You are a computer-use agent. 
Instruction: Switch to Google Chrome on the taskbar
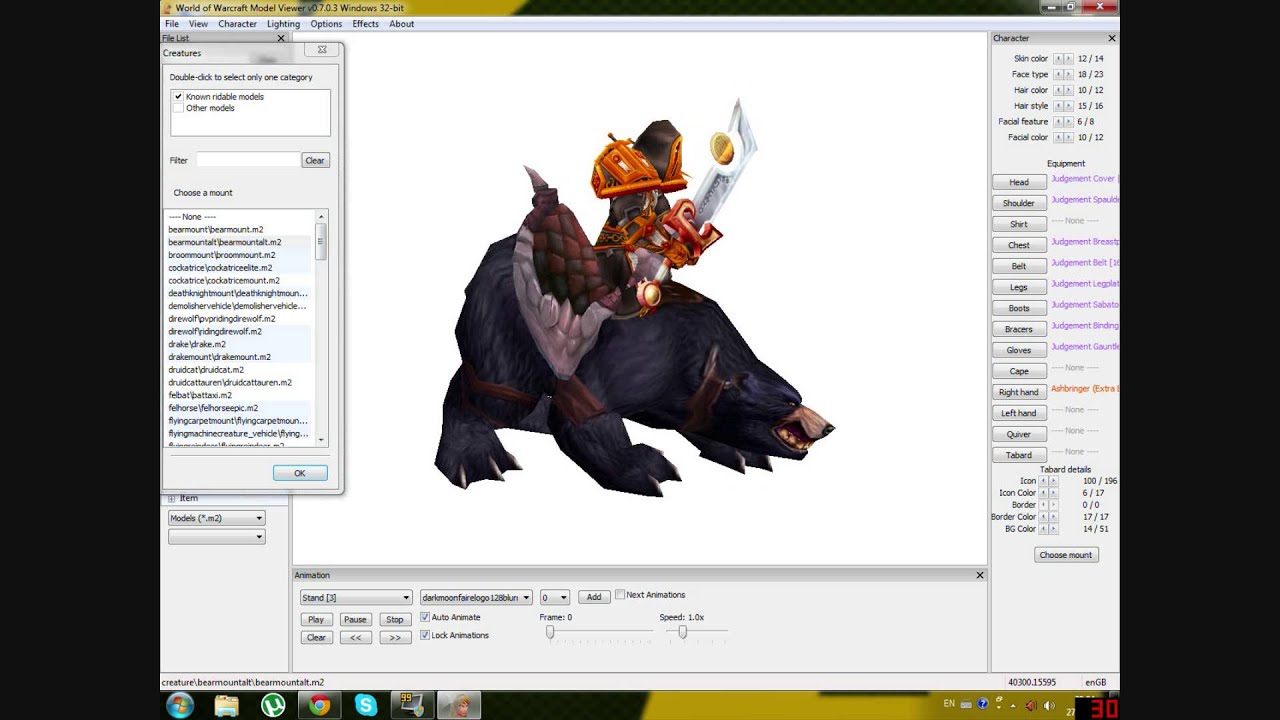click(319, 705)
